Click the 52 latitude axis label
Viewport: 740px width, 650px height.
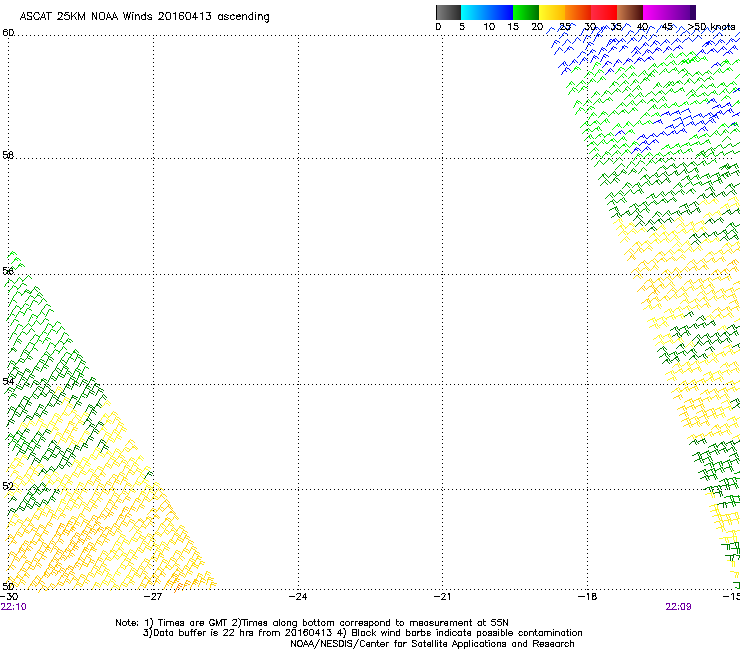tap(8, 486)
